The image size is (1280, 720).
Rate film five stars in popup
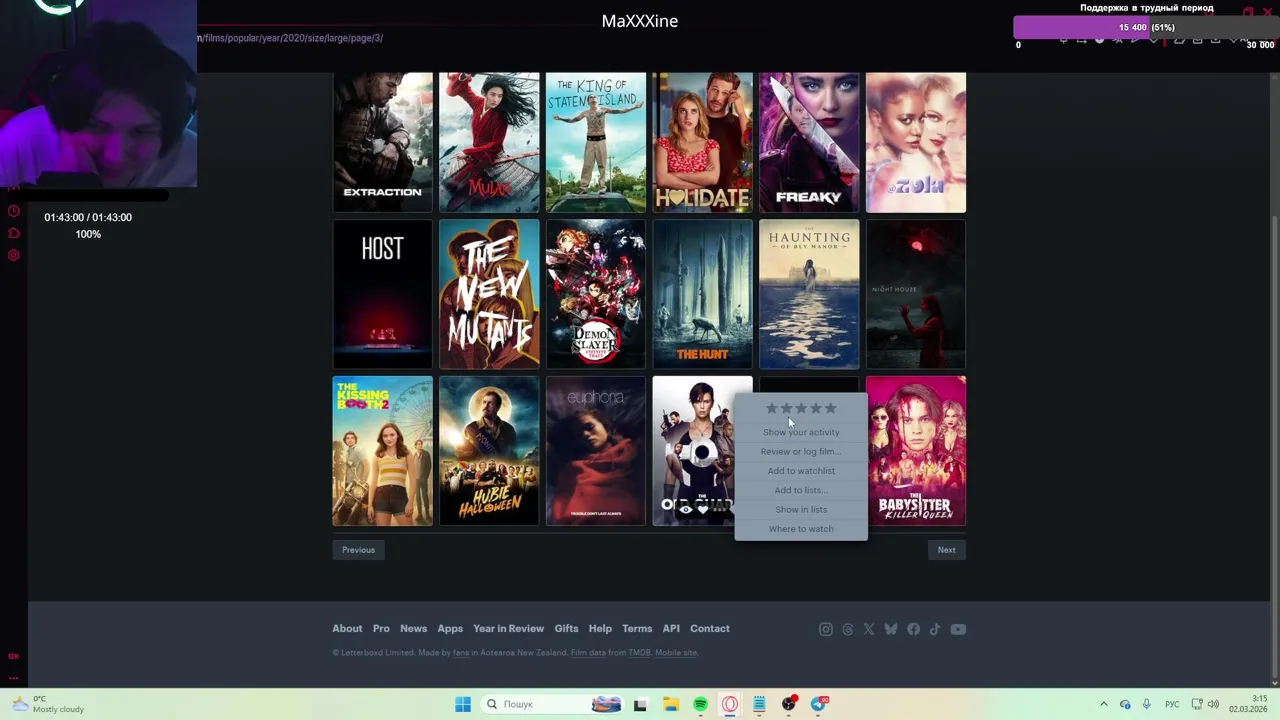831,408
